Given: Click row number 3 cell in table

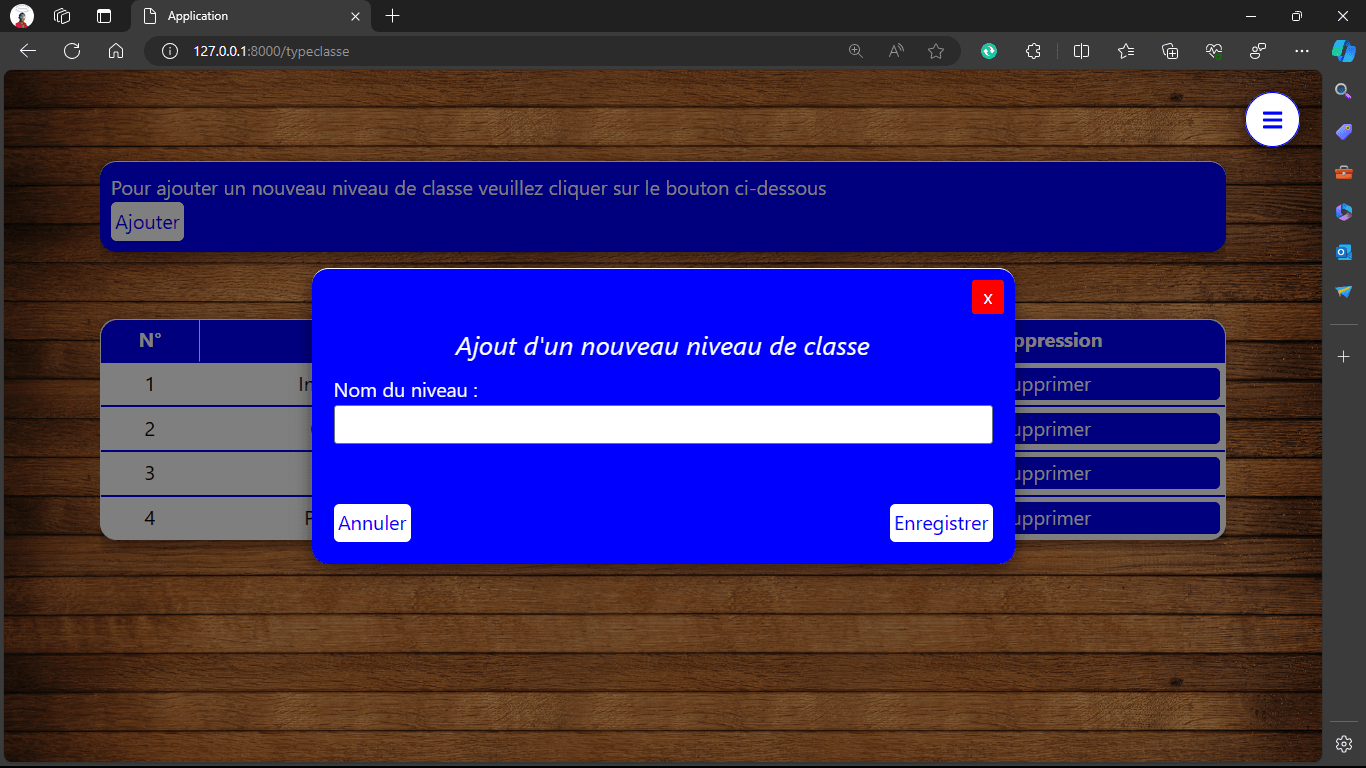Looking at the screenshot, I should point(150,473).
